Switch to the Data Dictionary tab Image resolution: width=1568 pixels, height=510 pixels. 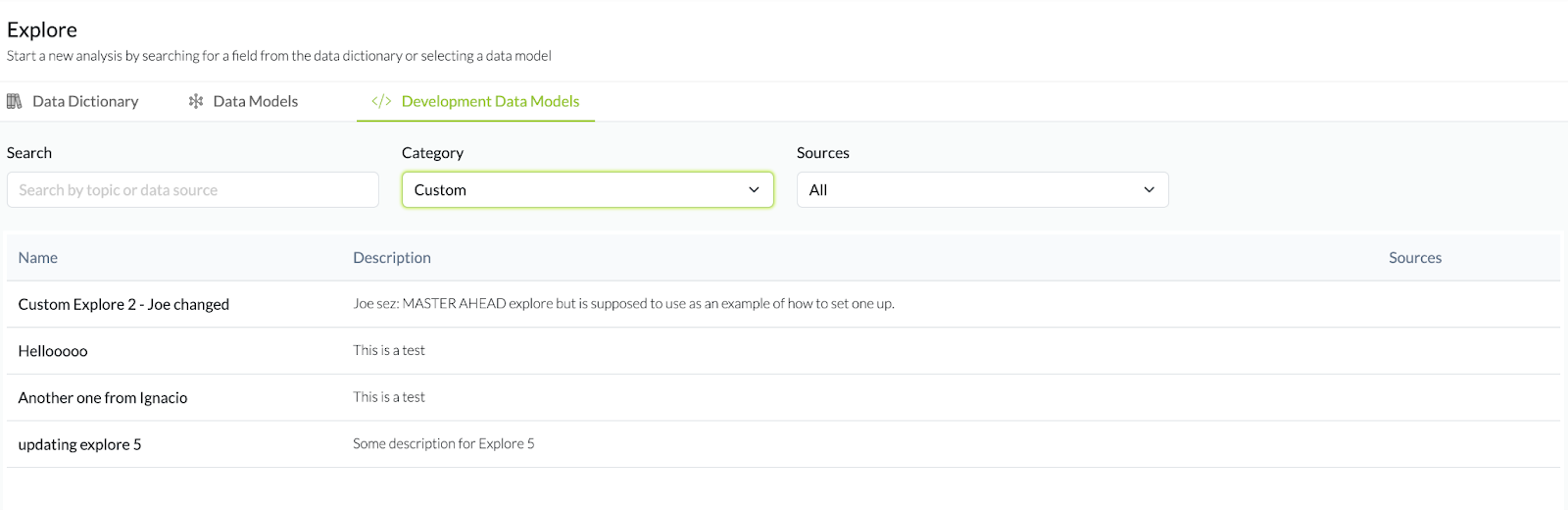coord(85,101)
